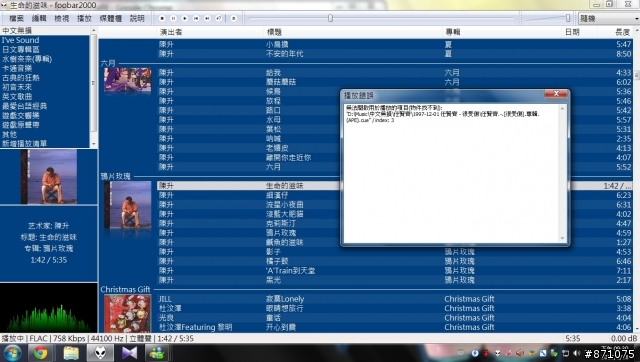640x362 pixels.
Task: Select the track 'A'Train到天堂
Action: (394, 271)
